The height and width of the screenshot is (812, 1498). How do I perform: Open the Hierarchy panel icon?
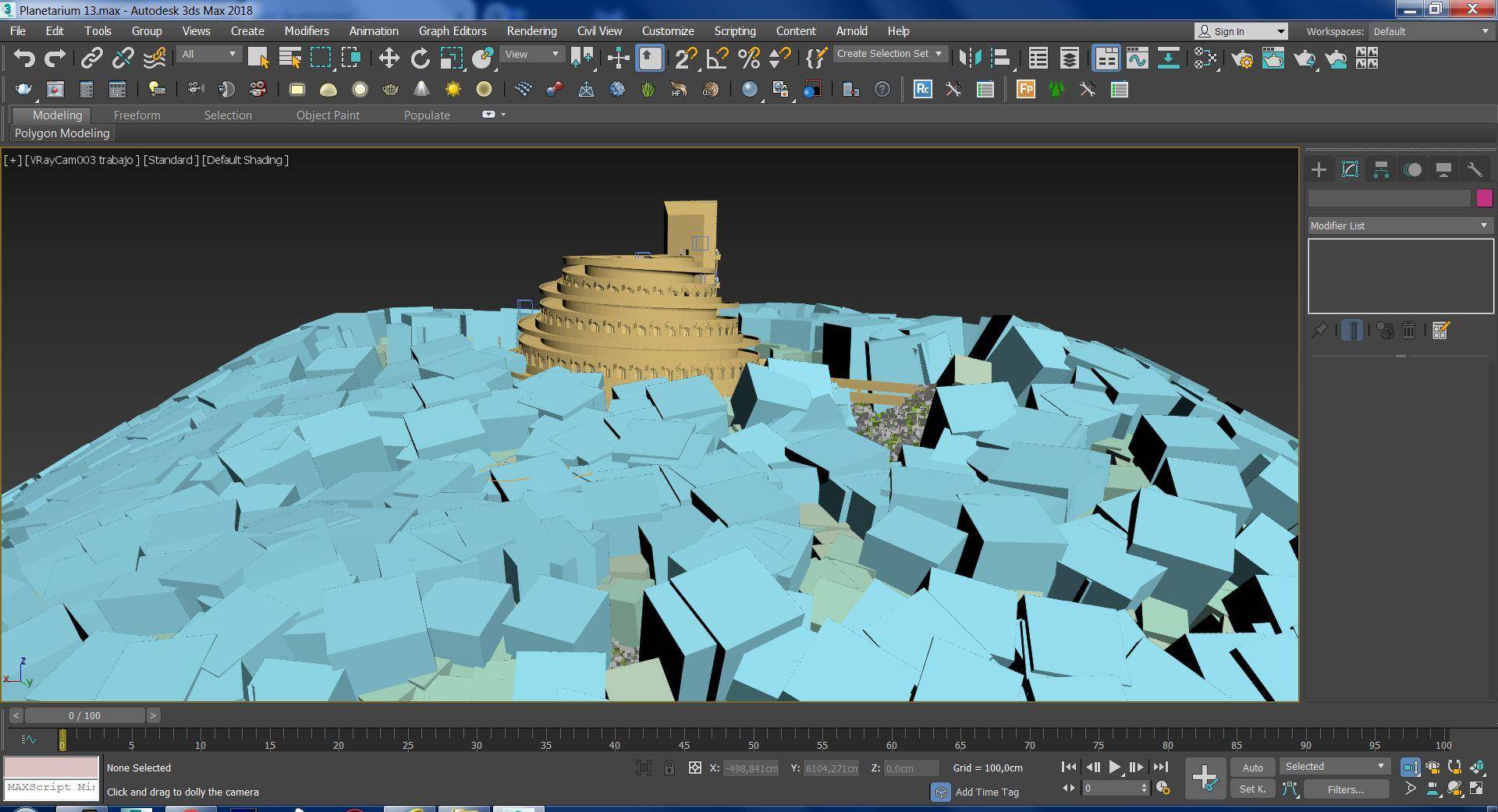[x=1381, y=170]
